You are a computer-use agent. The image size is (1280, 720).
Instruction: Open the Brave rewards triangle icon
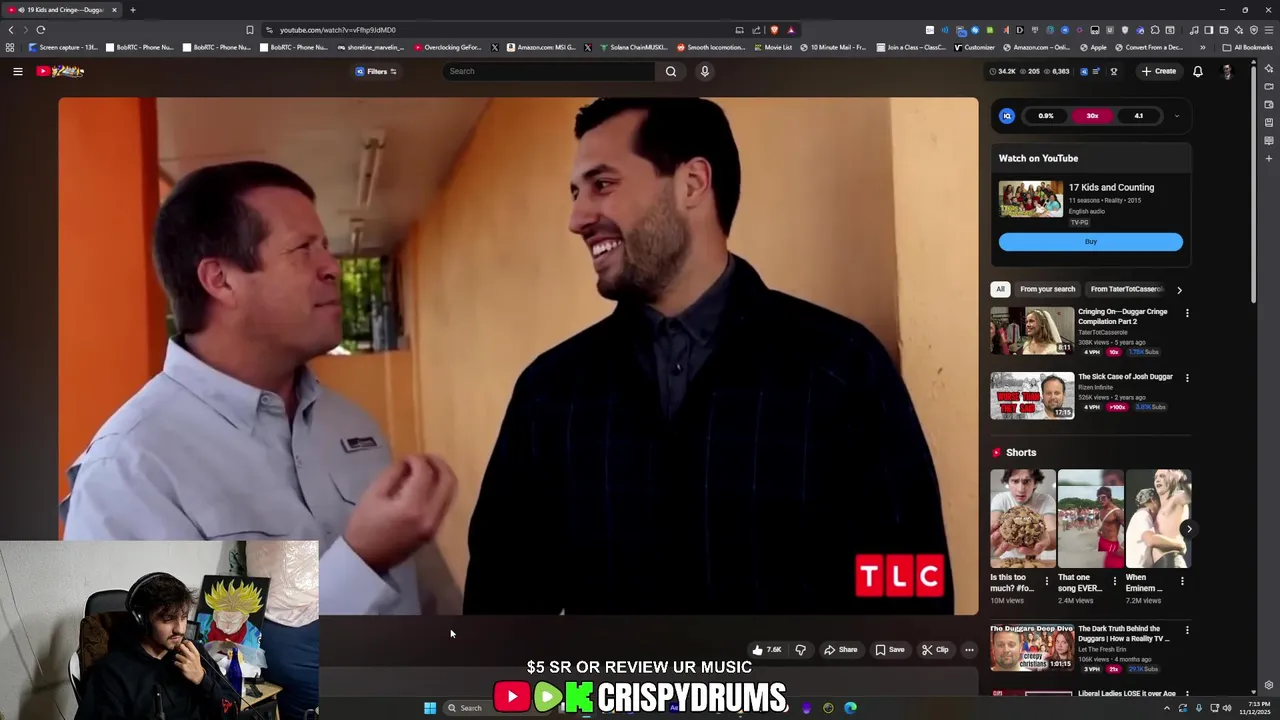(791, 30)
